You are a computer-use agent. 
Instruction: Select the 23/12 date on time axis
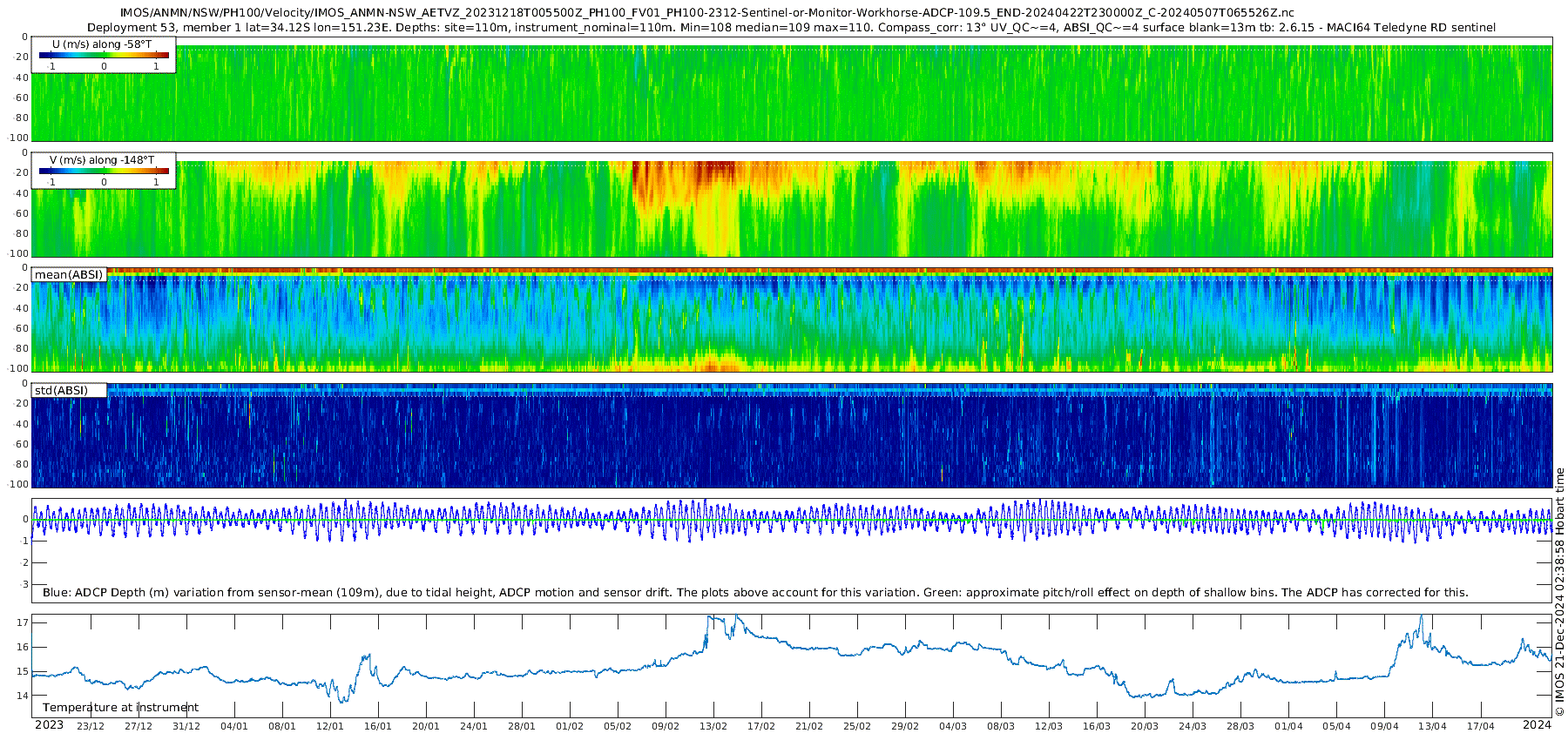[x=91, y=726]
